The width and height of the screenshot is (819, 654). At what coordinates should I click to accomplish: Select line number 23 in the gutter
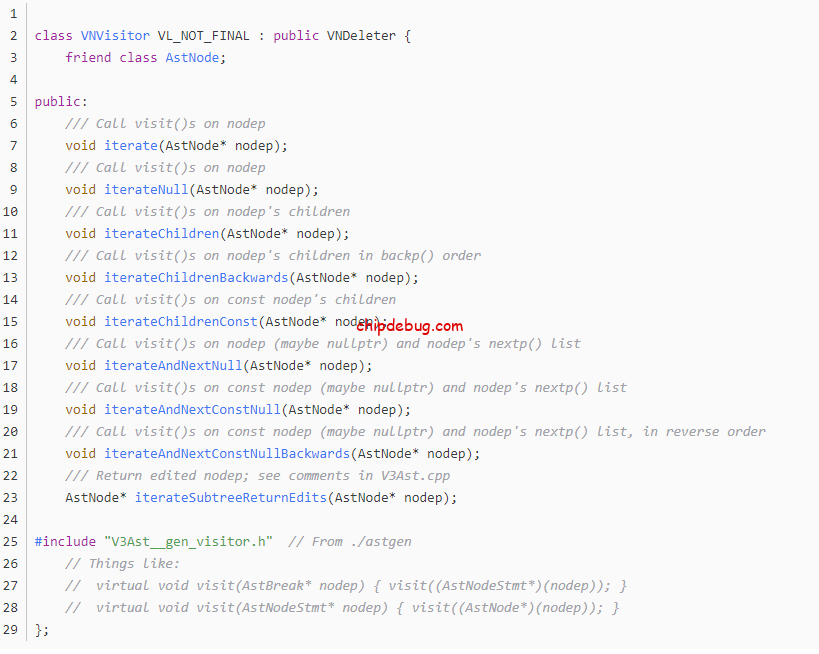click(x=10, y=497)
